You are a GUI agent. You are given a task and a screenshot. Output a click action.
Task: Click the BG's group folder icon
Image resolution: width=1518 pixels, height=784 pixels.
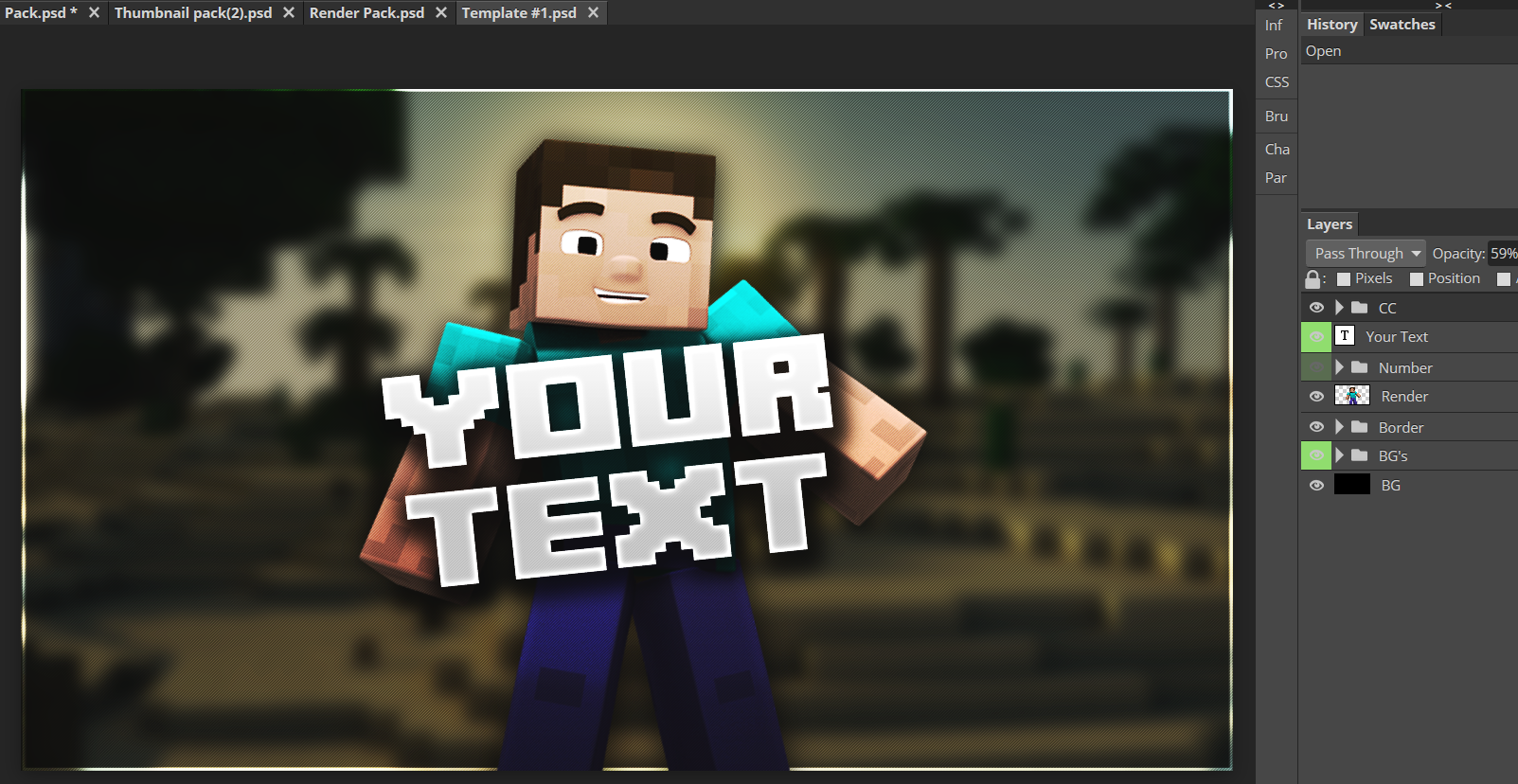(1359, 455)
